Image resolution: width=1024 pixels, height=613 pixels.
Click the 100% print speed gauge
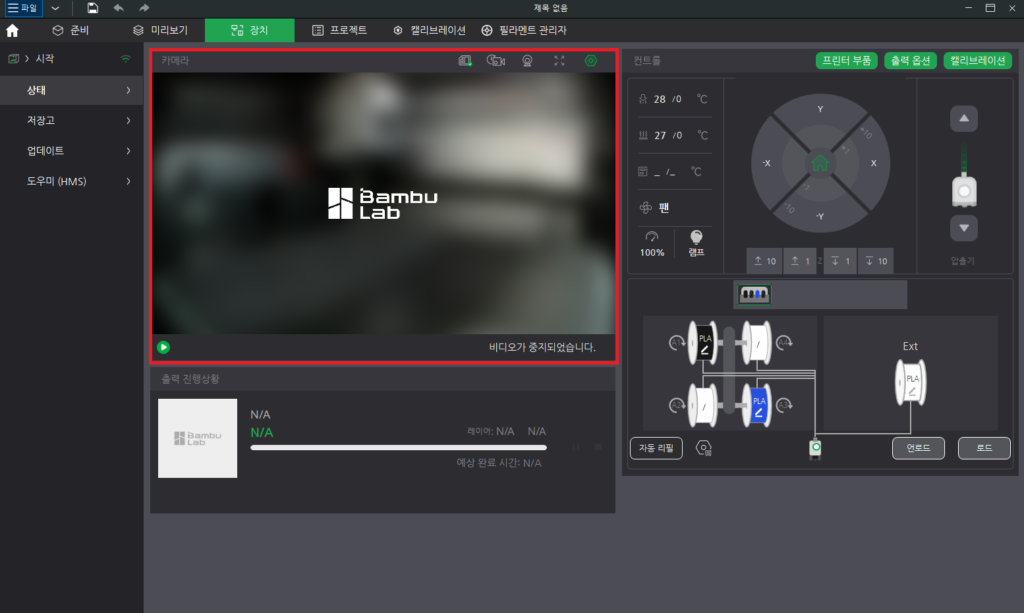point(652,244)
